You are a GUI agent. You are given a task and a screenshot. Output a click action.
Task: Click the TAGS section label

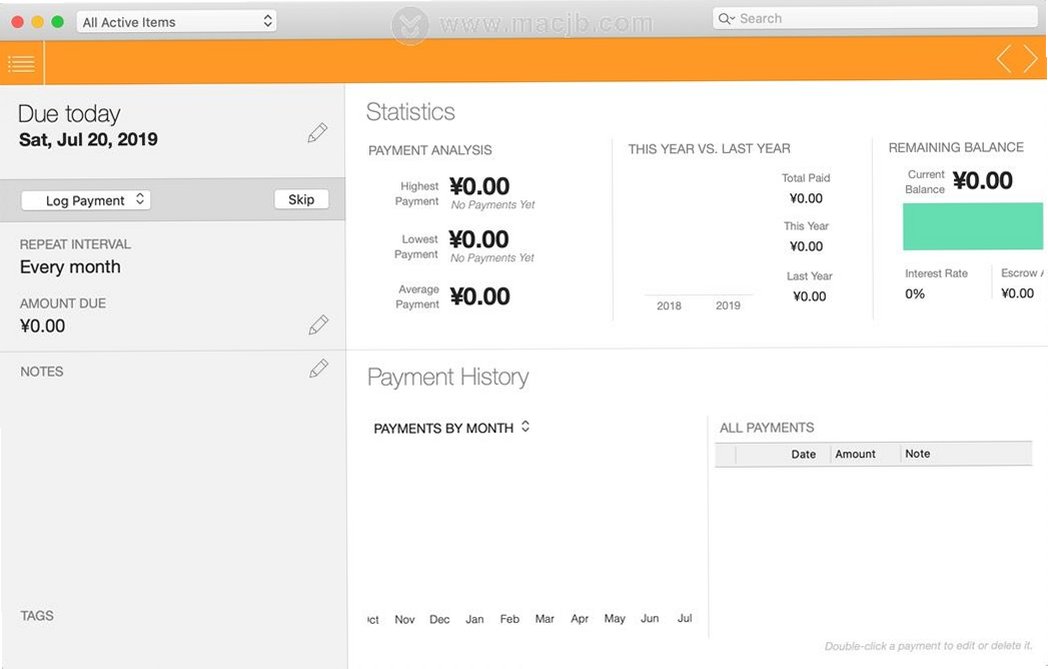[x=37, y=616]
